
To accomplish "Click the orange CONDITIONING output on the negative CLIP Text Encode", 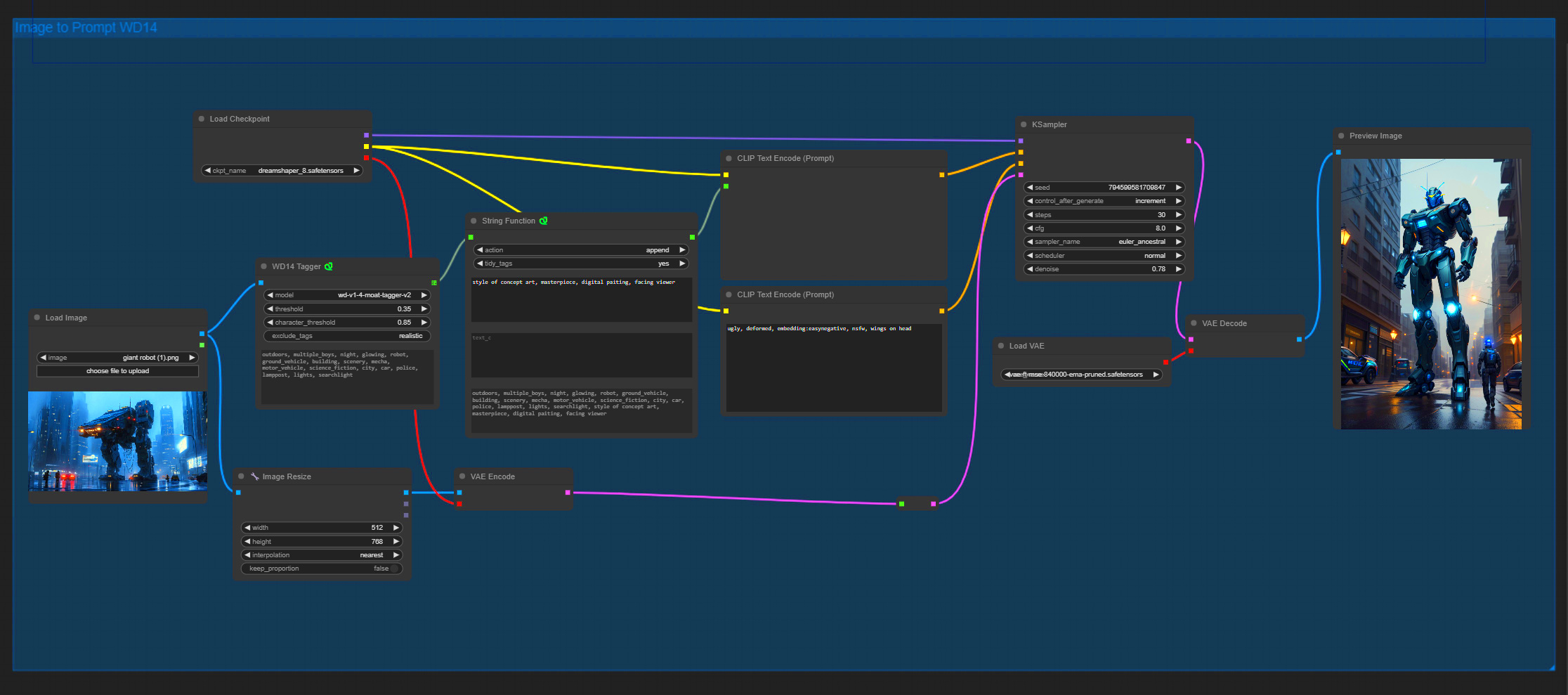I will 941,311.
